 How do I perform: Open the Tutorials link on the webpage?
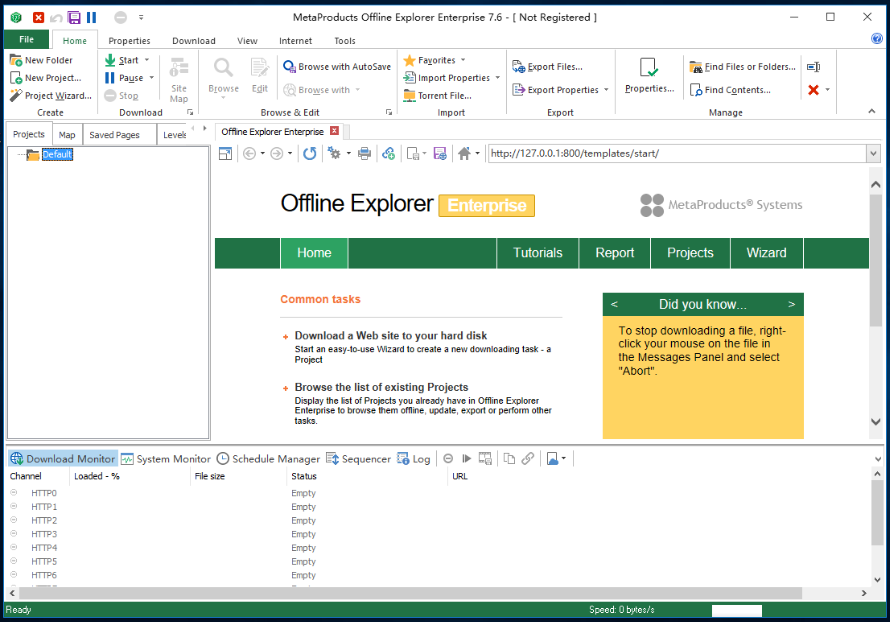point(537,253)
